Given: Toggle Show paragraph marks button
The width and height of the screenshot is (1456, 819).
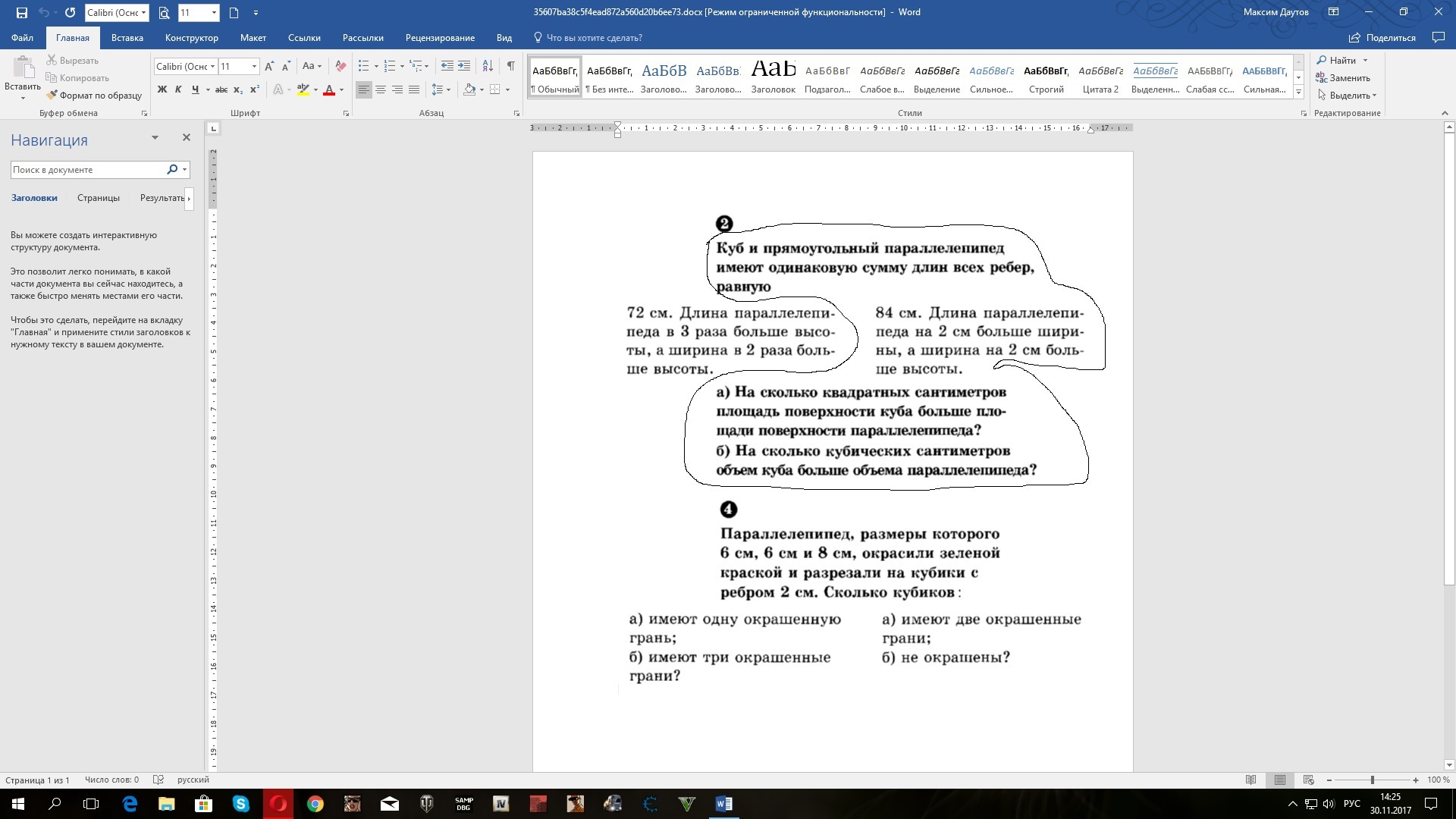Looking at the screenshot, I should click(511, 66).
